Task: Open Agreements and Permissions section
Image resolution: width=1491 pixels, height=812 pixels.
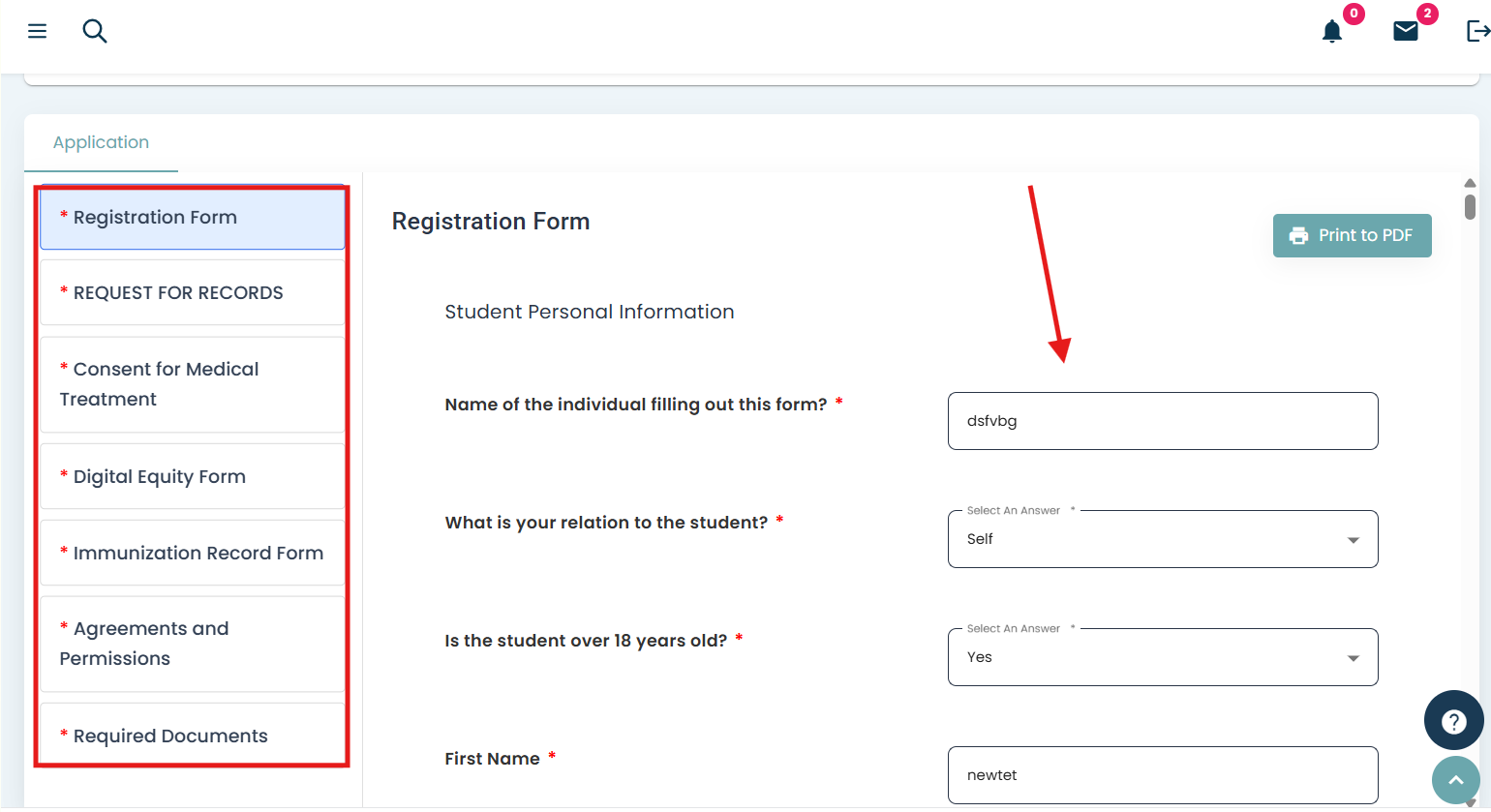Action: 192,644
